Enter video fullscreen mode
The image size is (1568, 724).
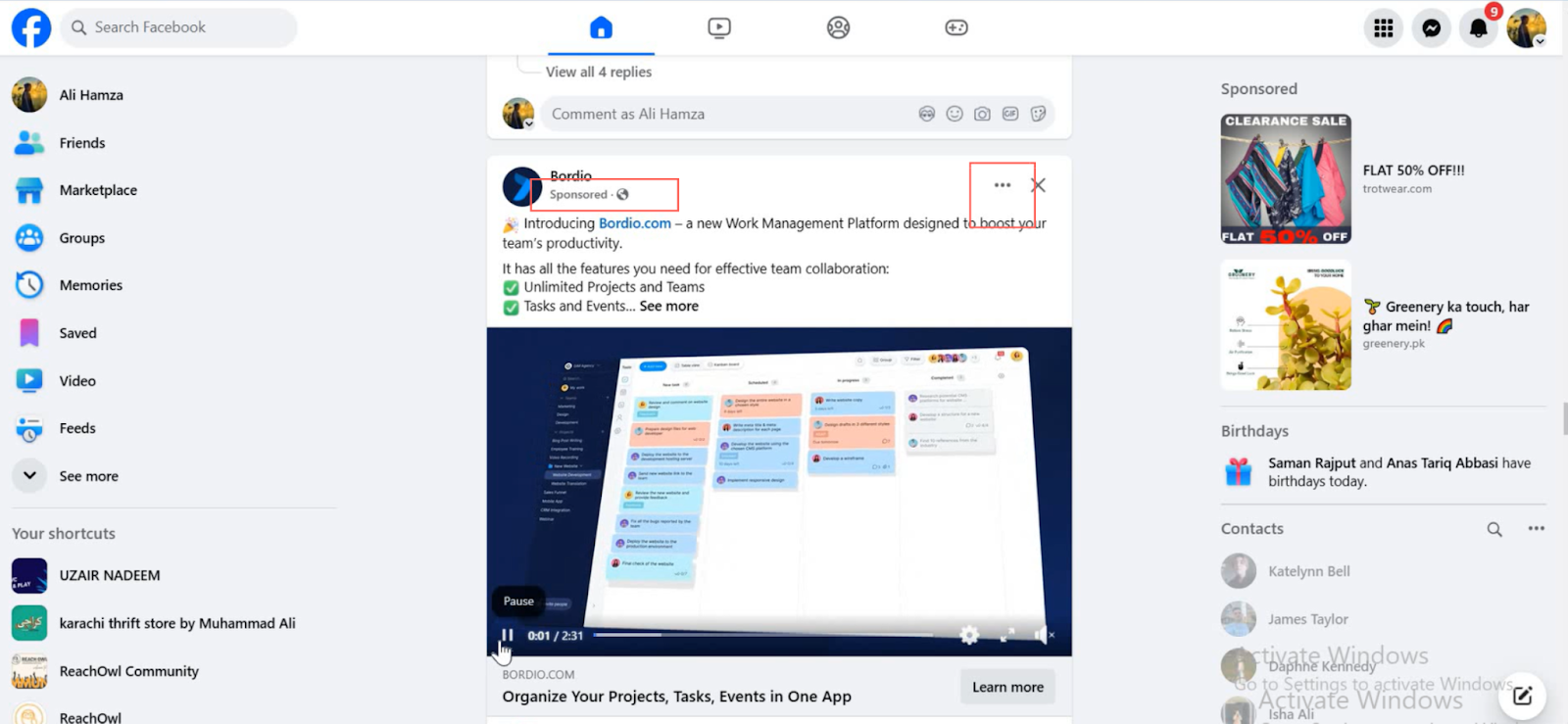point(1006,635)
